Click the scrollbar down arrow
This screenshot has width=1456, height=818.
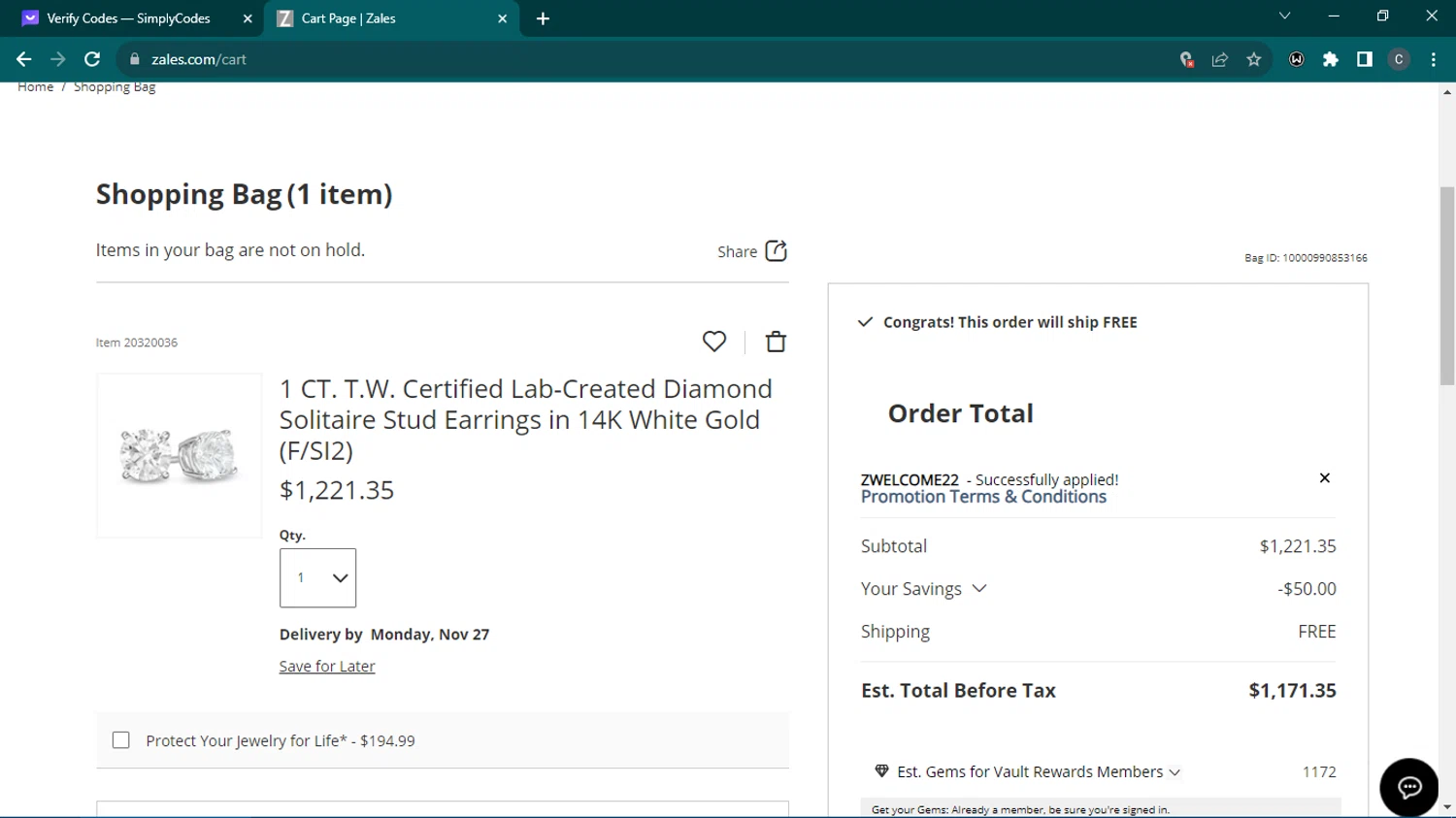1447,806
